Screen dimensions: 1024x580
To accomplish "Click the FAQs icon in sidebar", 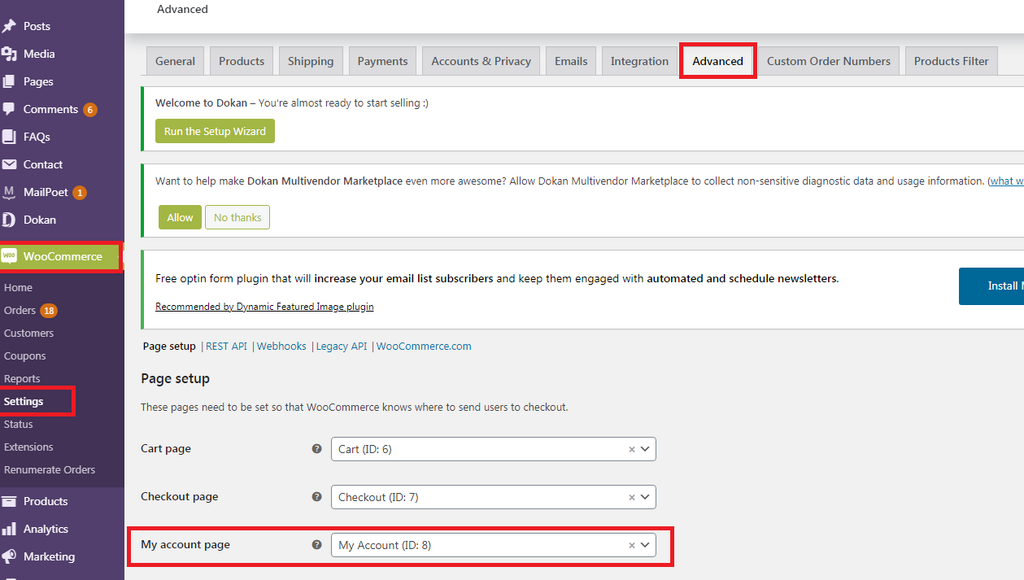I will click(x=8, y=137).
